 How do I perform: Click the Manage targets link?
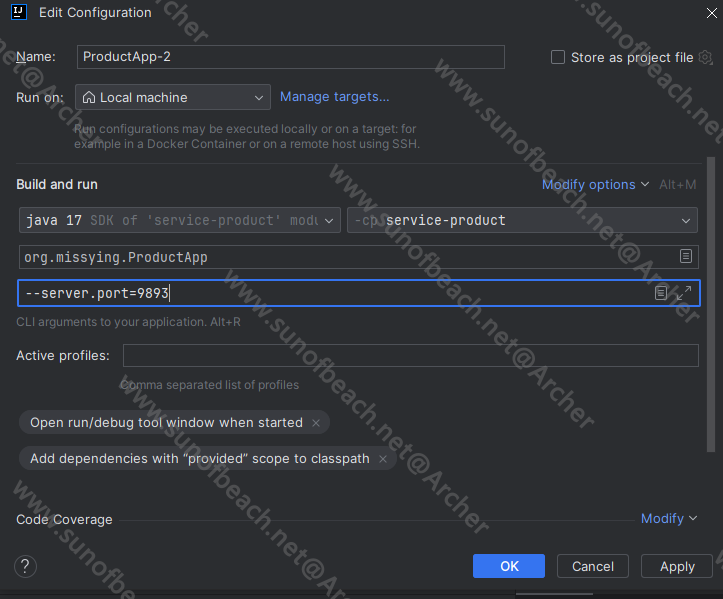pyautogui.click(x=334, y=97)
